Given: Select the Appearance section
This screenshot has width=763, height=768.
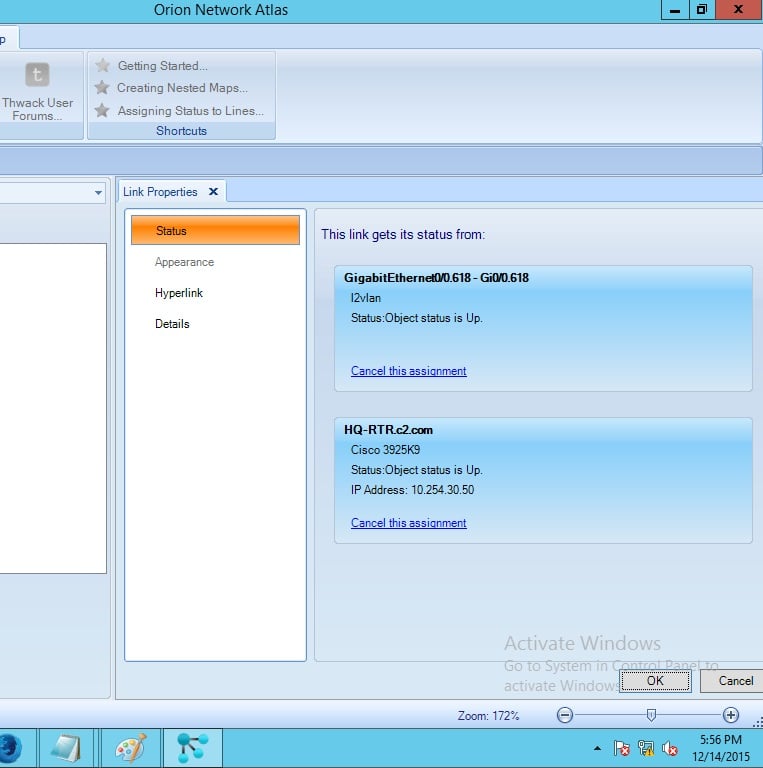Looking at the screenshot, I should tap(184, 262).
